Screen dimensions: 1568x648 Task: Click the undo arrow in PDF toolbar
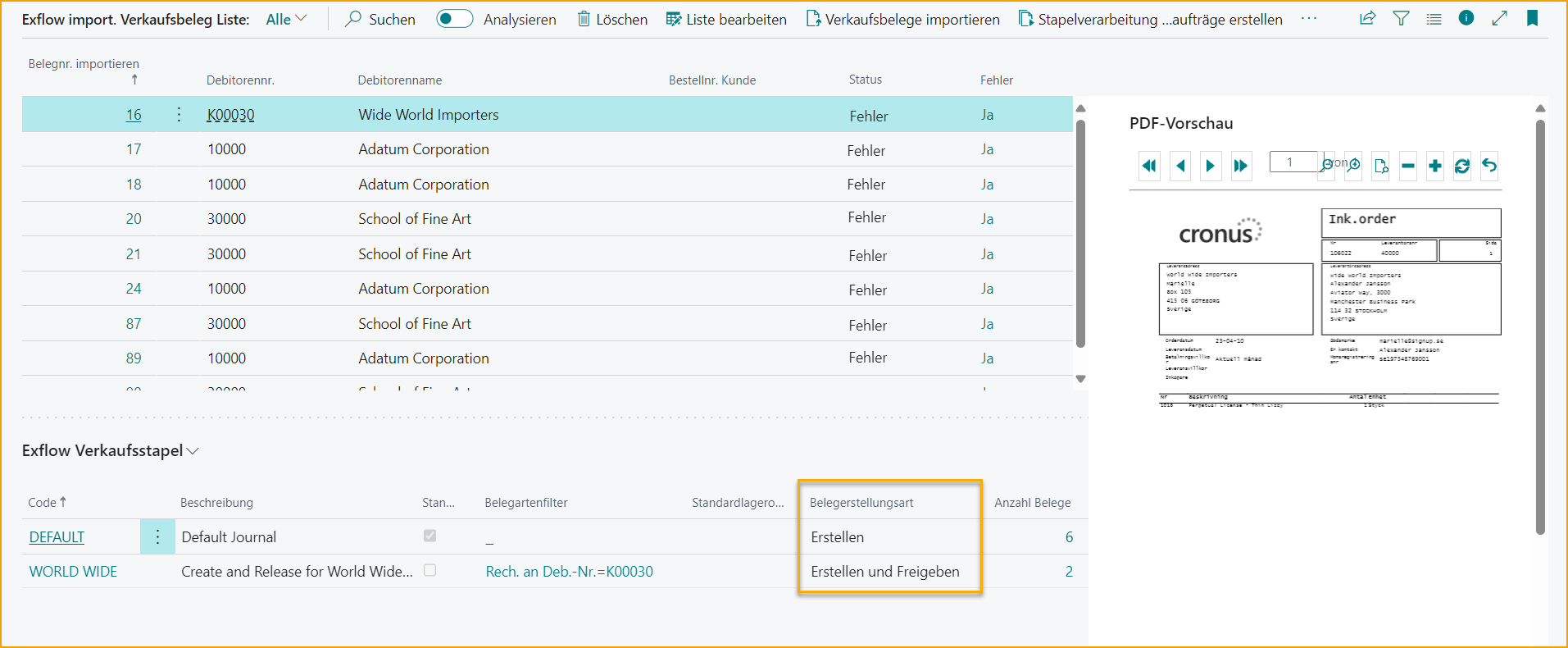1489,166
